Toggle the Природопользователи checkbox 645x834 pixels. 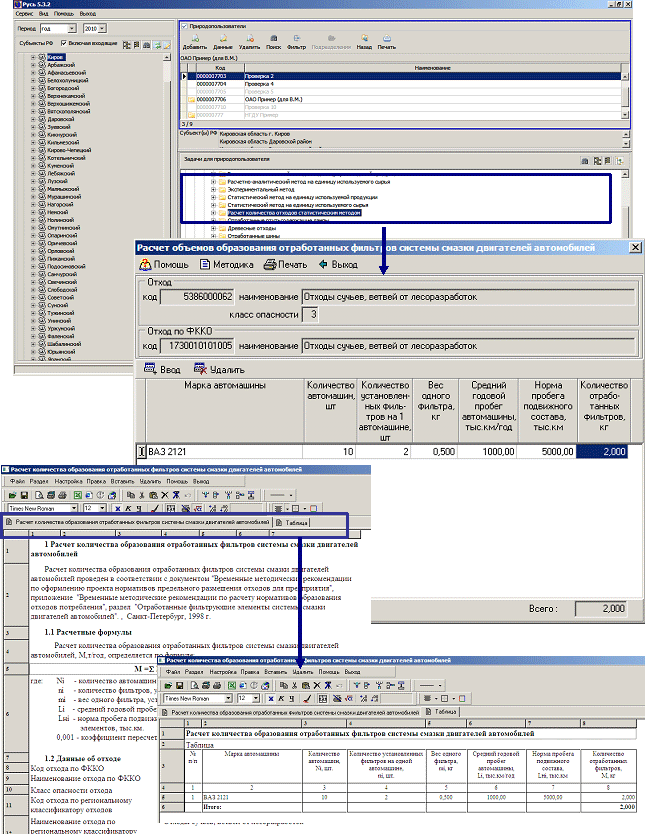pyautogui.click(x=184, y=26)
